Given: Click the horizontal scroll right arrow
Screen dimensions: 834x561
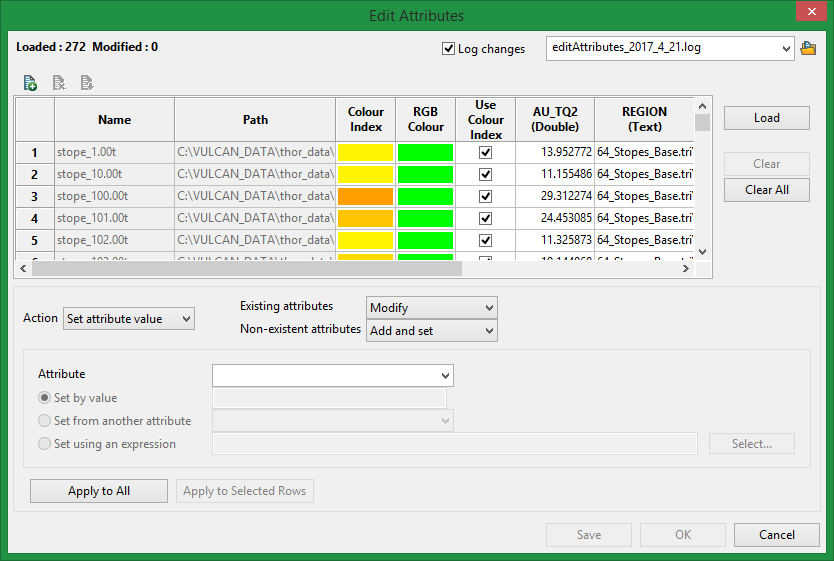Looking at the screenshot, I should click(x=687, y=269).
